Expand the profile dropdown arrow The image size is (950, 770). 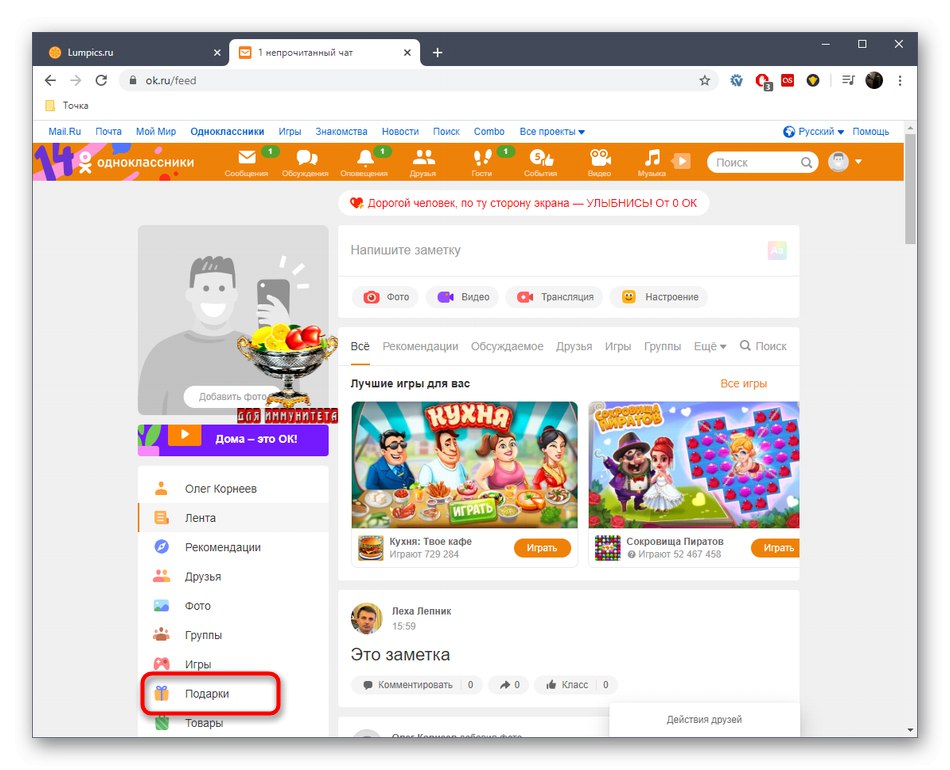(859, 162)
